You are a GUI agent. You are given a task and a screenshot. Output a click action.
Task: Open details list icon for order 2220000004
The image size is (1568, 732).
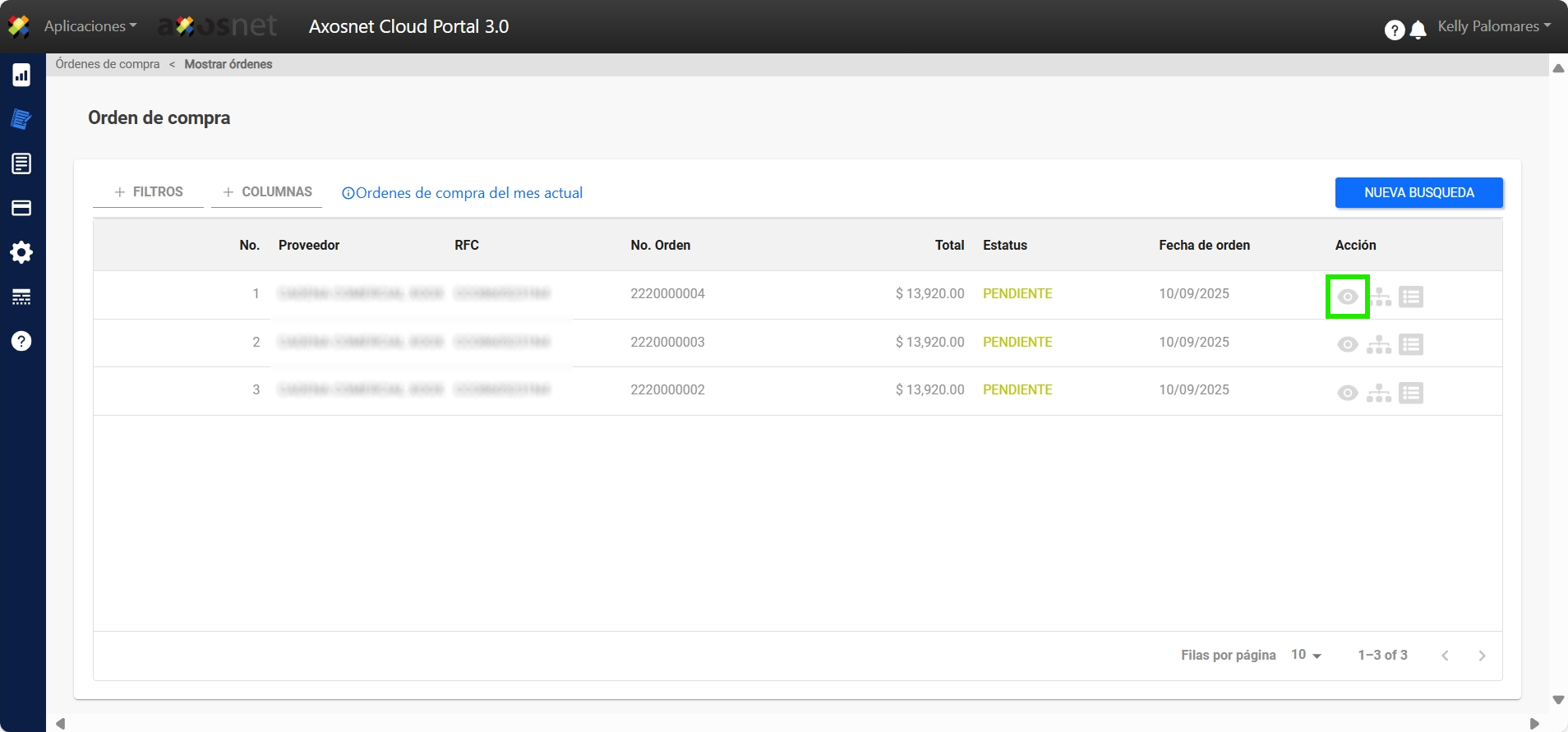1411,297
